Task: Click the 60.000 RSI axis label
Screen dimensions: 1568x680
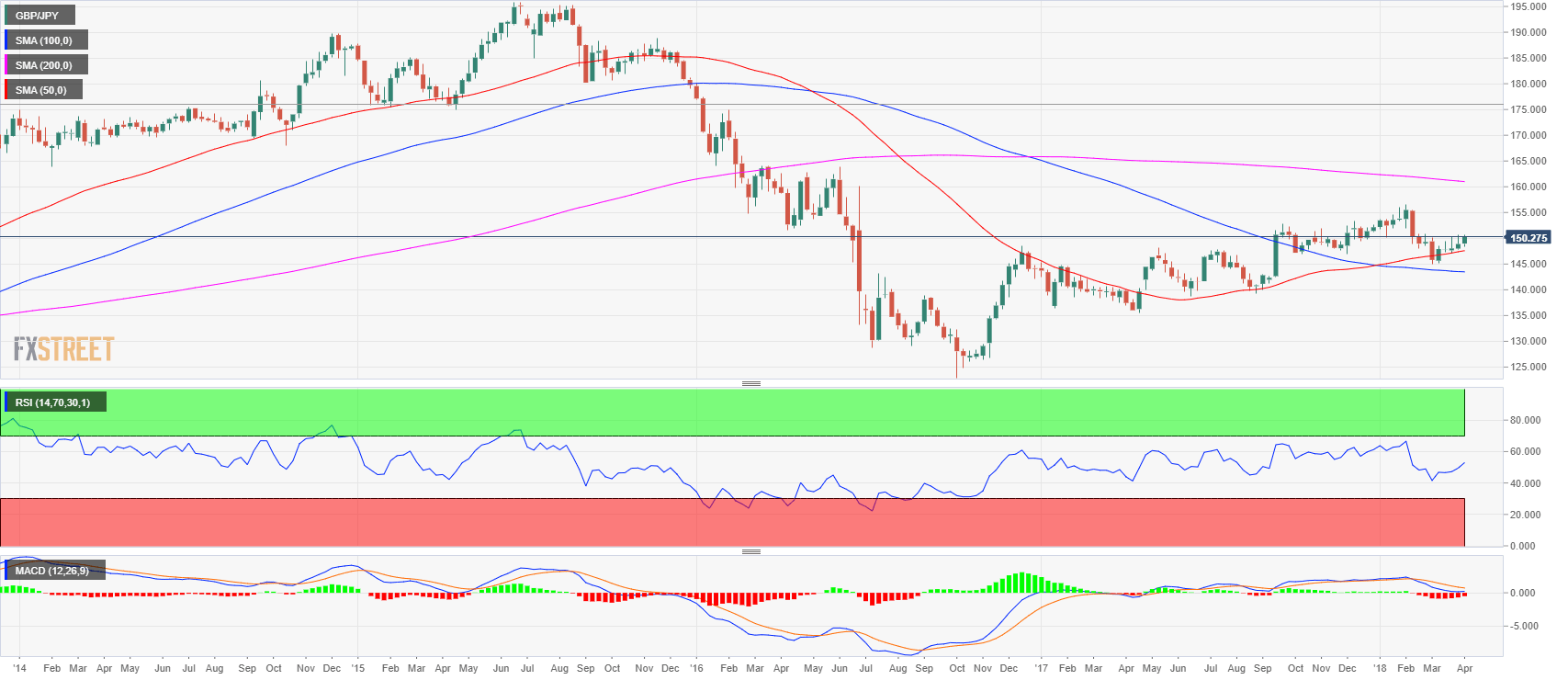Action: point(1526,452)
